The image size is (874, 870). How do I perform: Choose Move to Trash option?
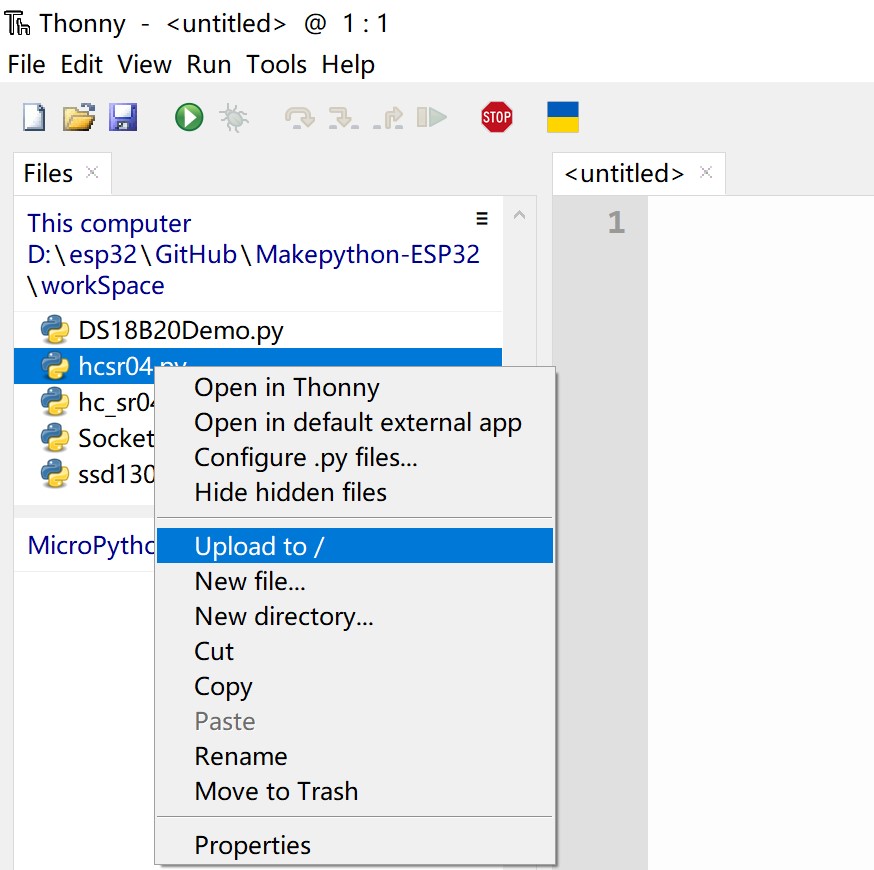click(355, 791)
